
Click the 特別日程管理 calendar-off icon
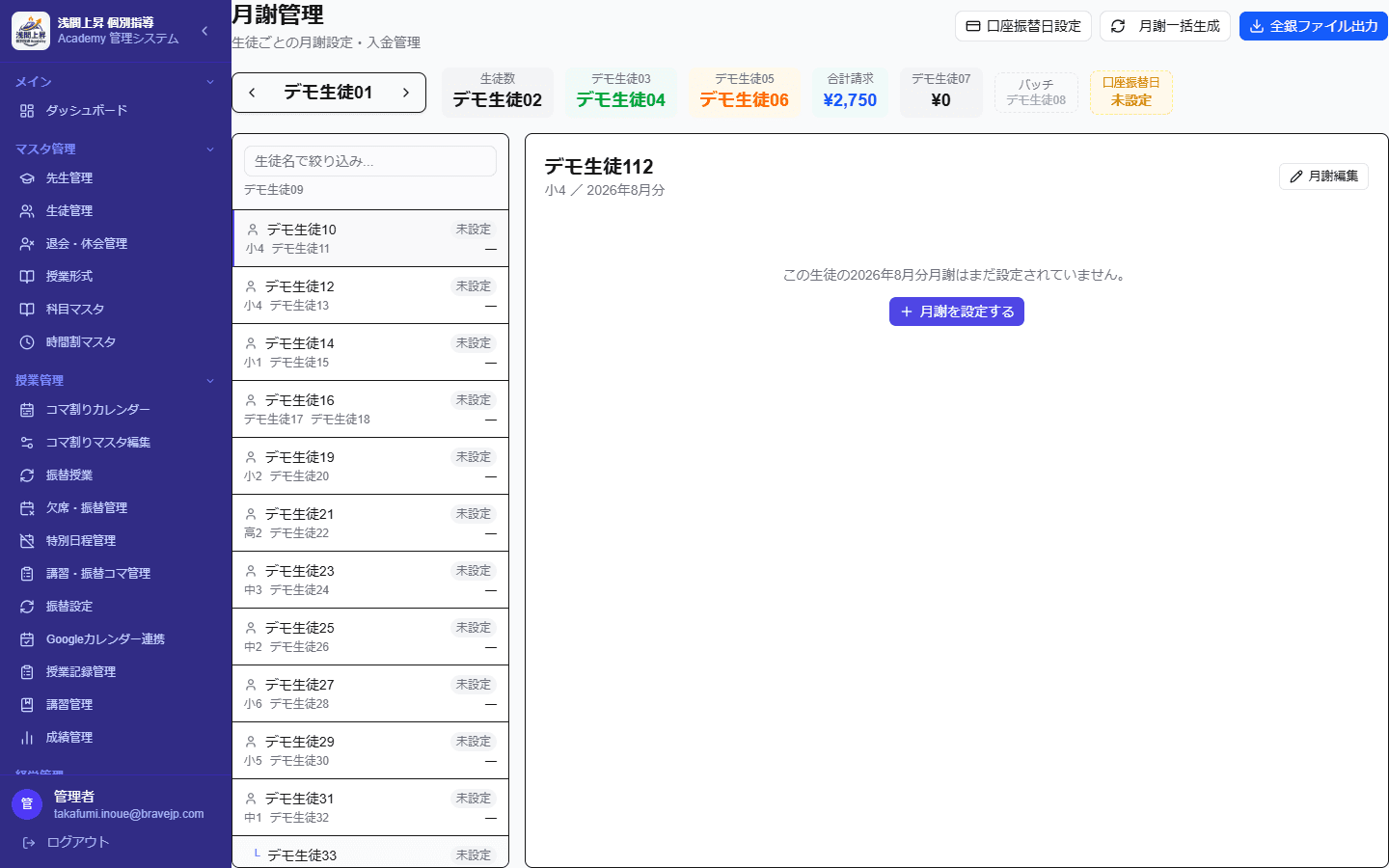(x=27, y=541)
